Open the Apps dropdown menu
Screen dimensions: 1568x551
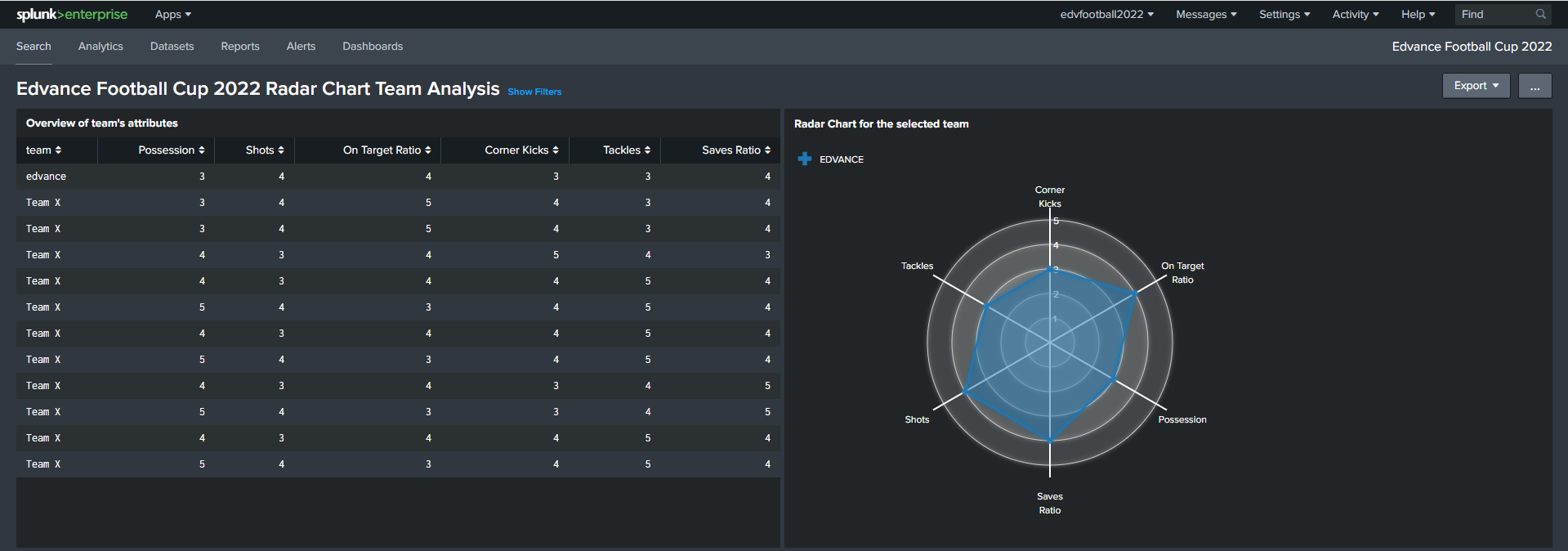coord(173,15)
